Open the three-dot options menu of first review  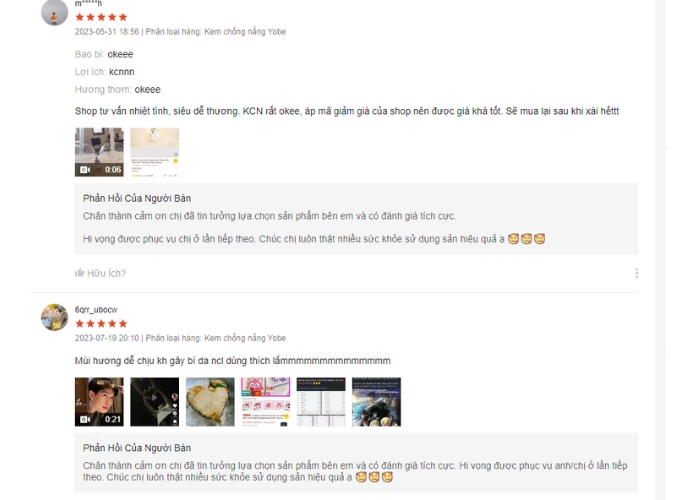[637, 273]
